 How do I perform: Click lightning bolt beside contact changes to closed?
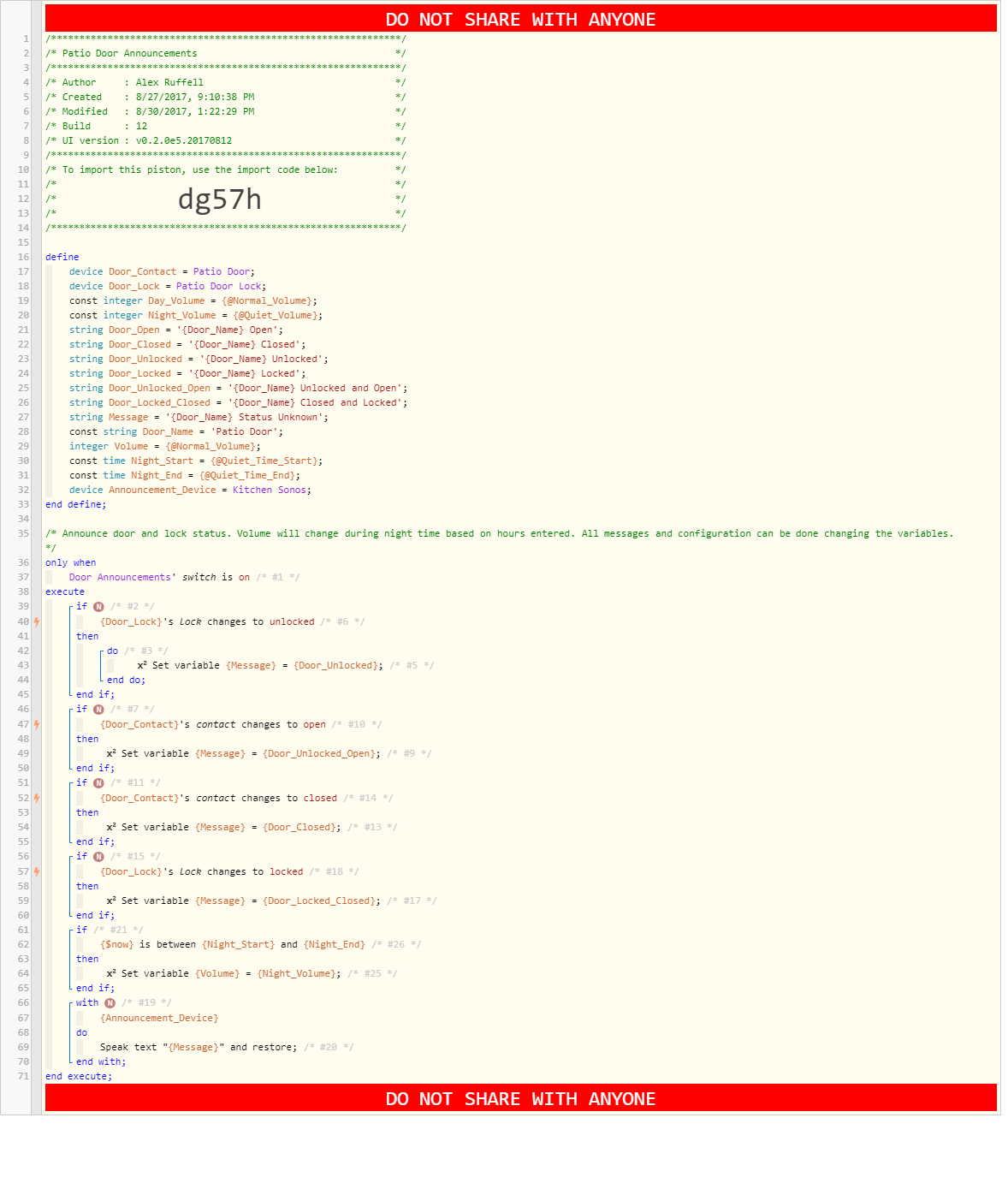click(x=37, y=798)
